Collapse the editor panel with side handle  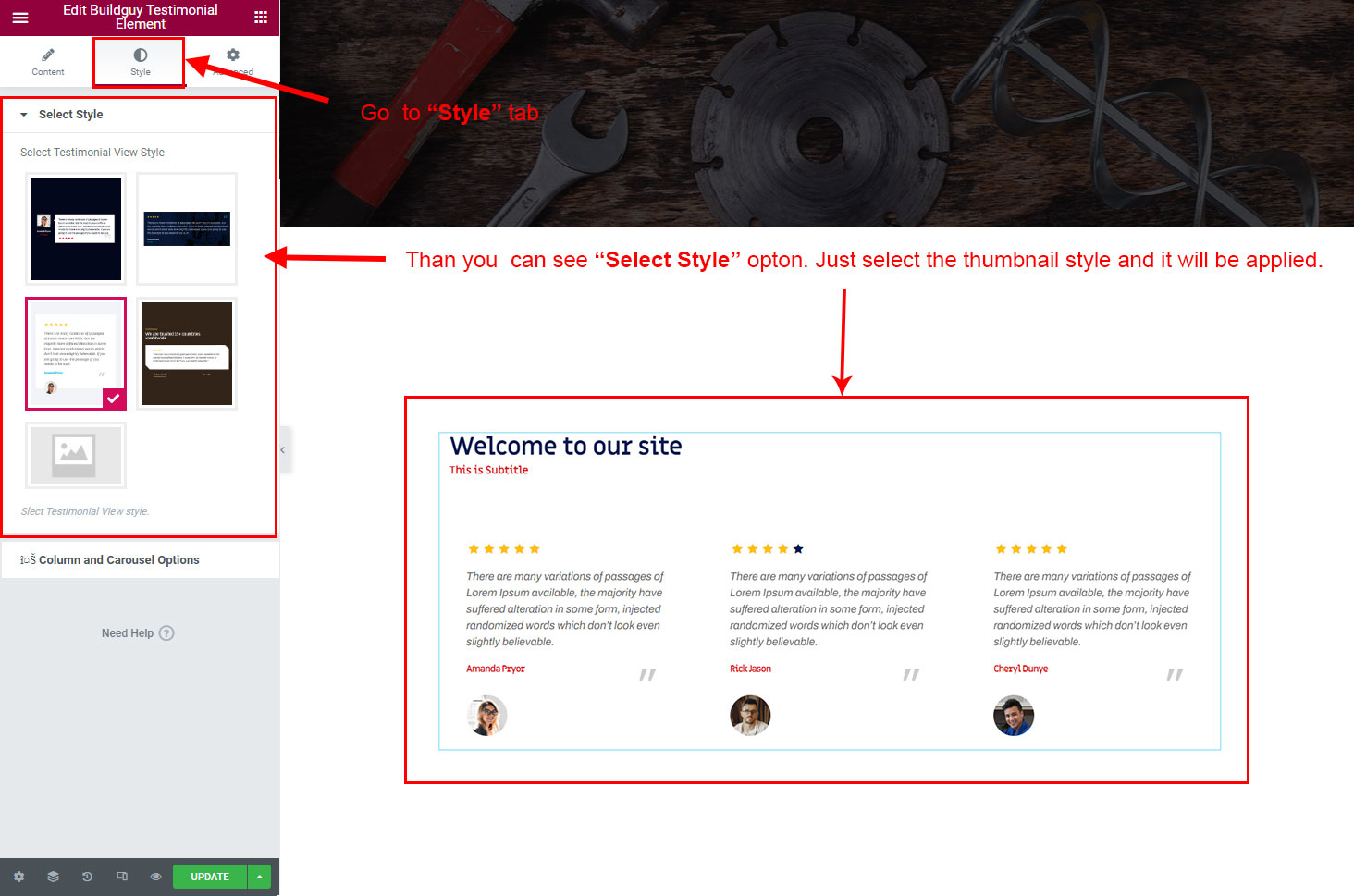point(284,450)
